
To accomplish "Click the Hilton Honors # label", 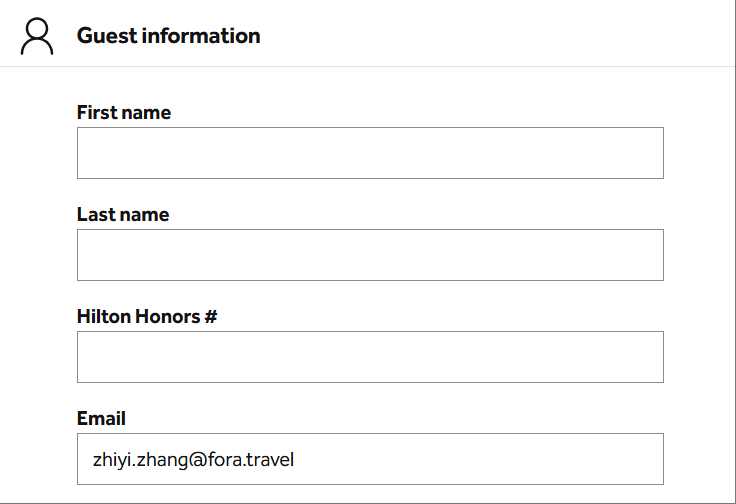I will pos(147,317).
